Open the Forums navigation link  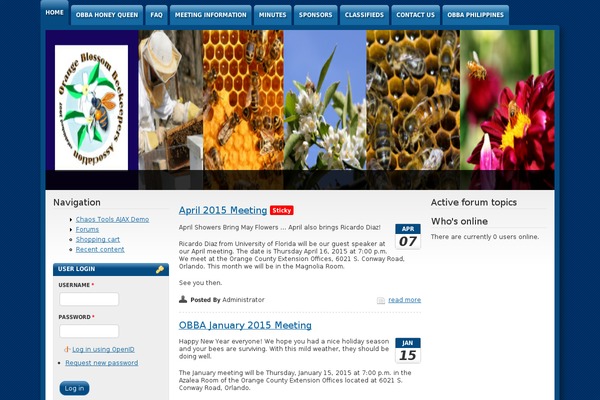[87, 229]
